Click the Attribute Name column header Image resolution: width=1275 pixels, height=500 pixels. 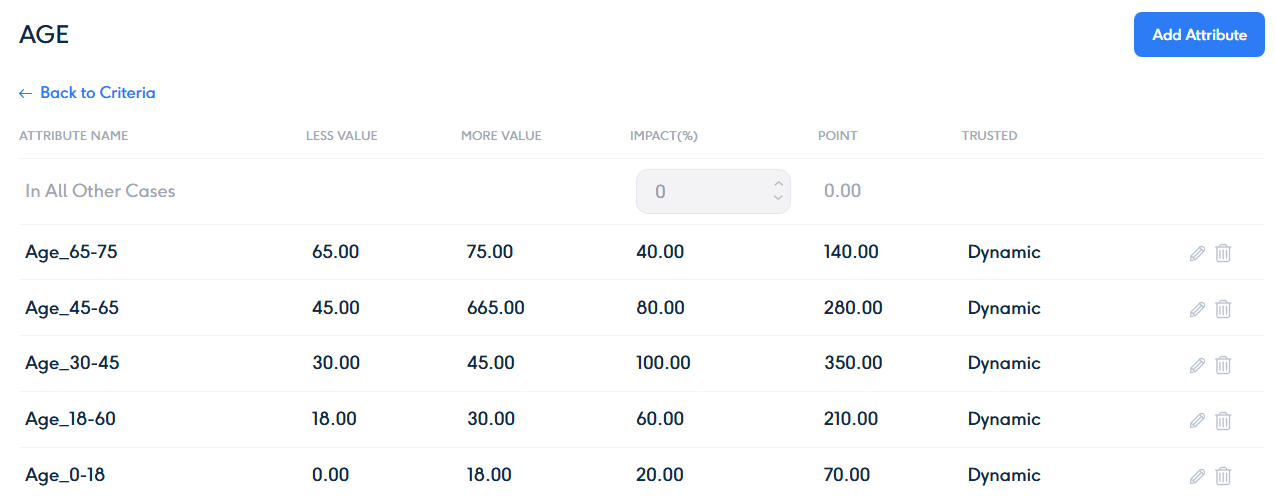pyautogui.click(x=74, y=136)
